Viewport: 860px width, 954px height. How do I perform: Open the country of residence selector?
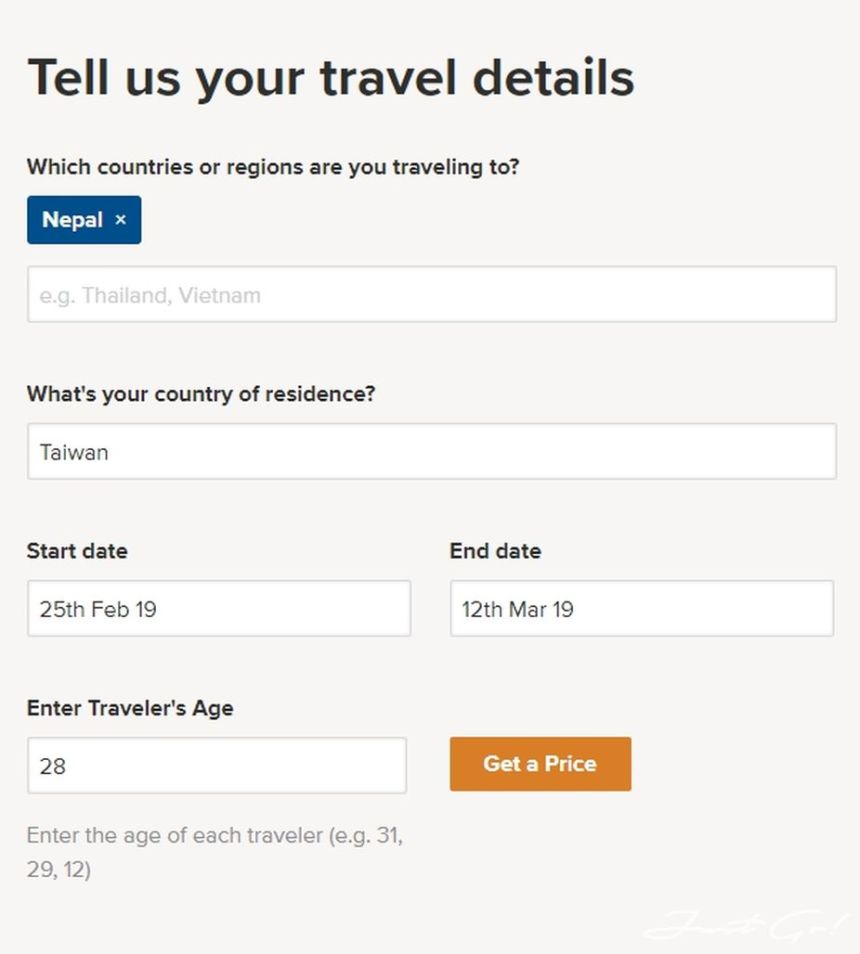[431, 451]
